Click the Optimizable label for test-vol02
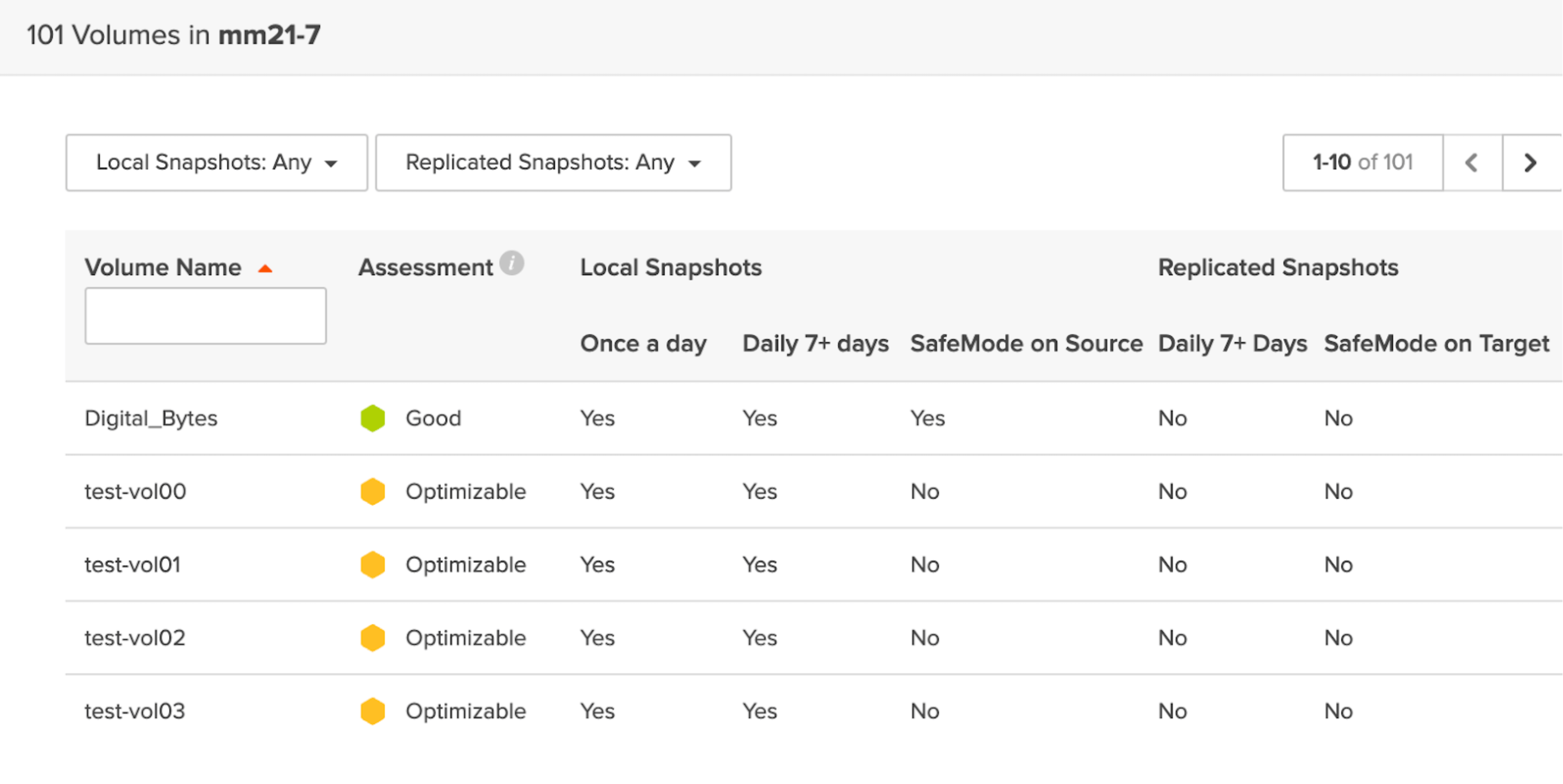 466,638
